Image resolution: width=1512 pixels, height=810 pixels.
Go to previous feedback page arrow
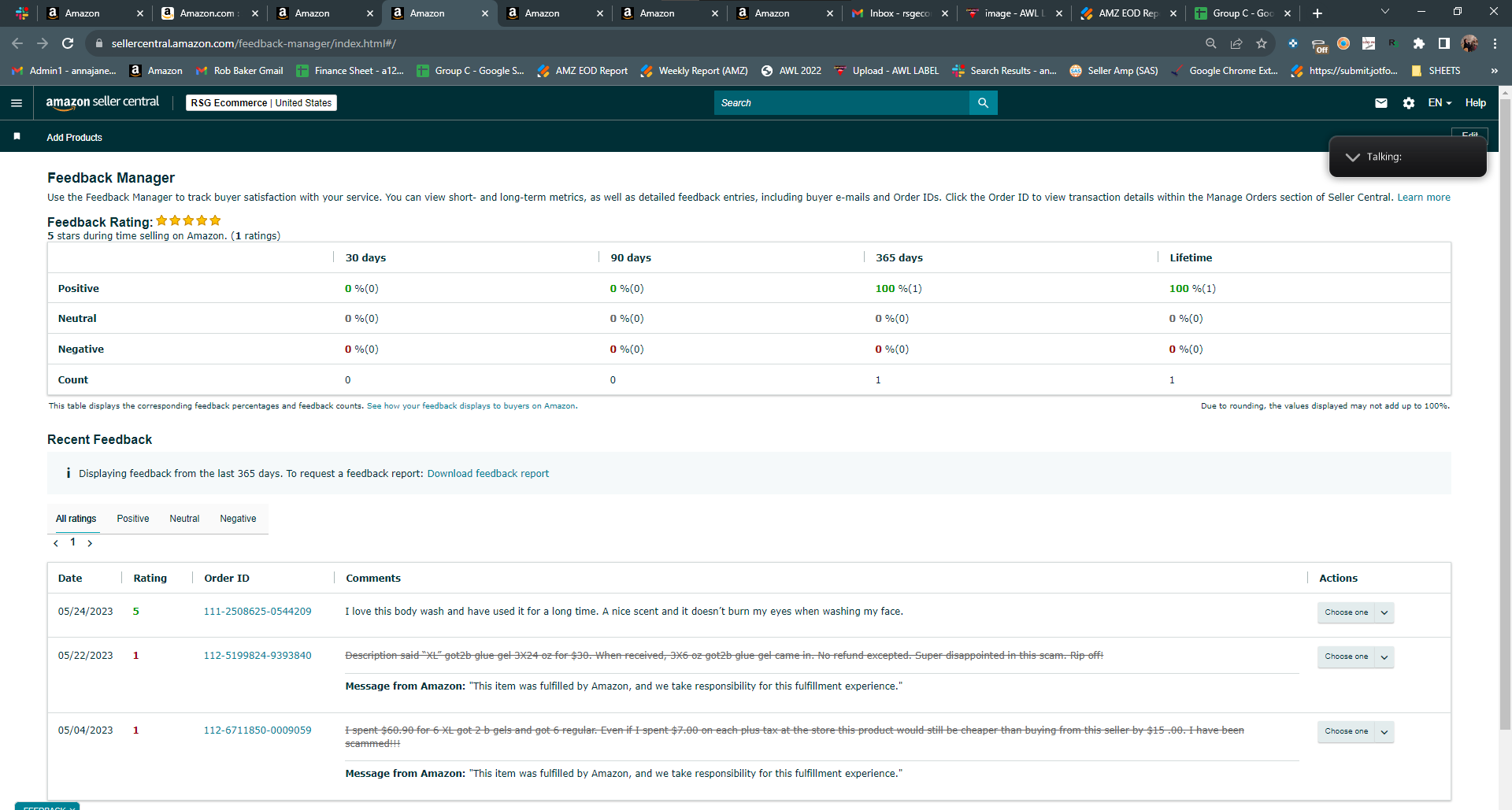(x=56, y=543)
